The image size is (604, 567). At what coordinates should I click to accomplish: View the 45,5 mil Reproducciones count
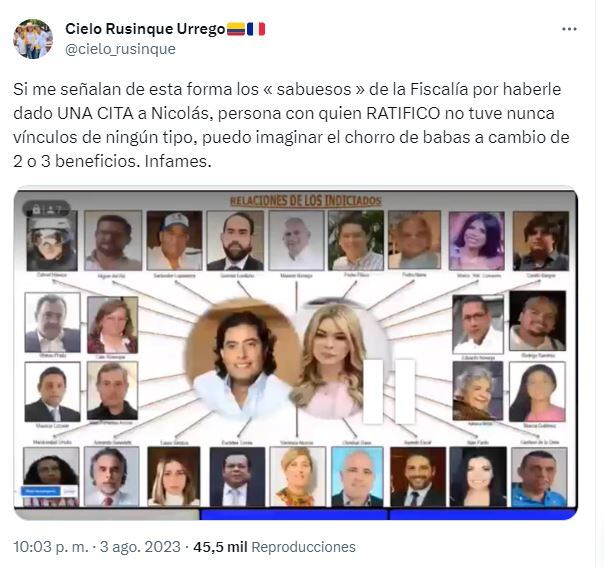pyautogui.click(x=274, y=547)
